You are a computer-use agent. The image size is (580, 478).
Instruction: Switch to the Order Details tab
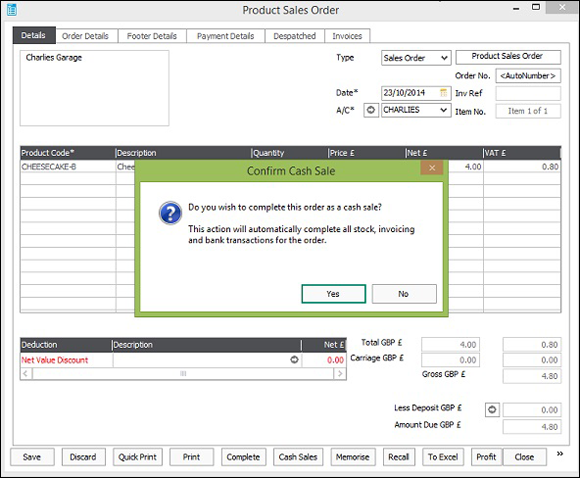[x=85, y=36]
